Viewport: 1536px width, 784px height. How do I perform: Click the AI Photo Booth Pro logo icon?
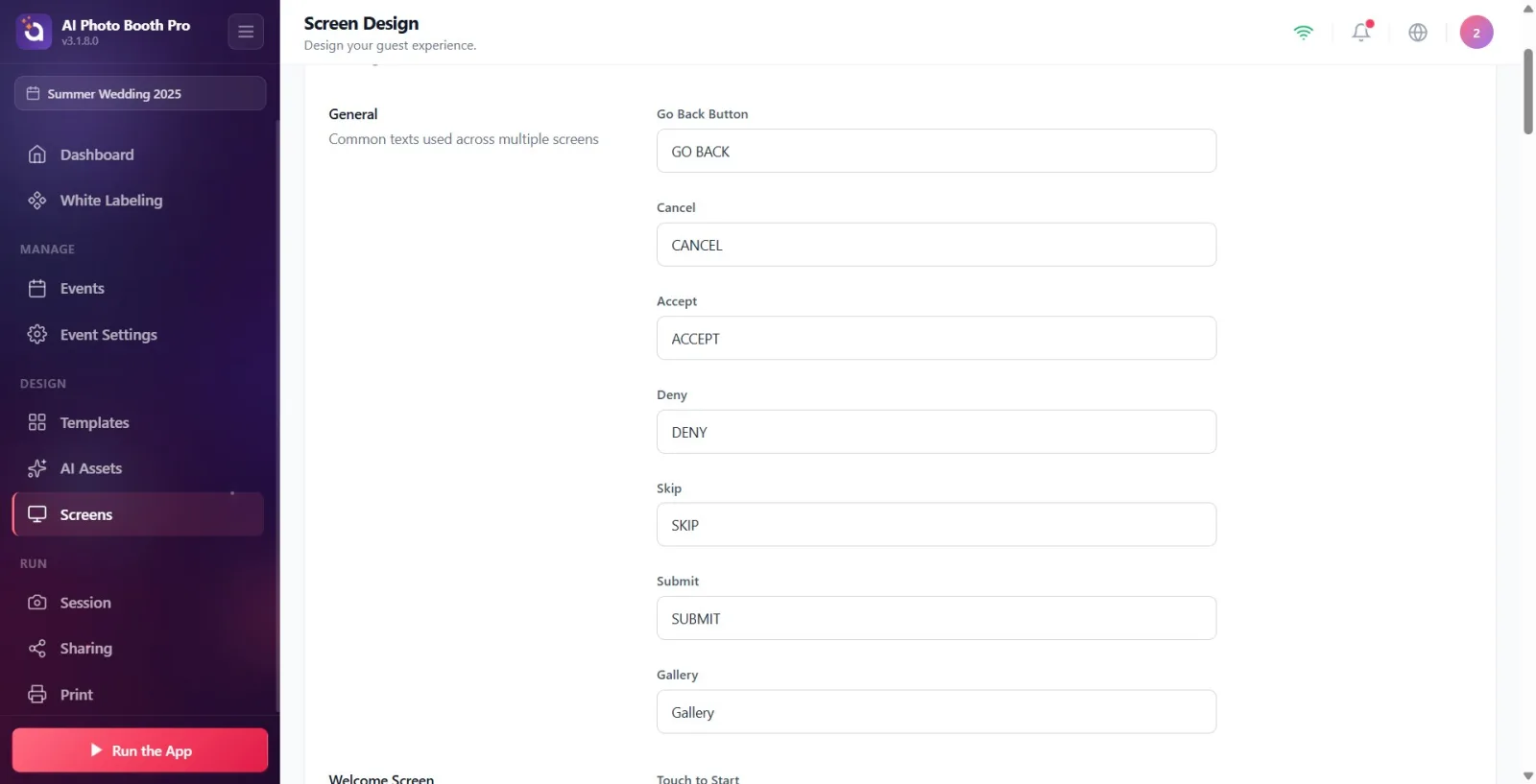(x=34, y=32)
